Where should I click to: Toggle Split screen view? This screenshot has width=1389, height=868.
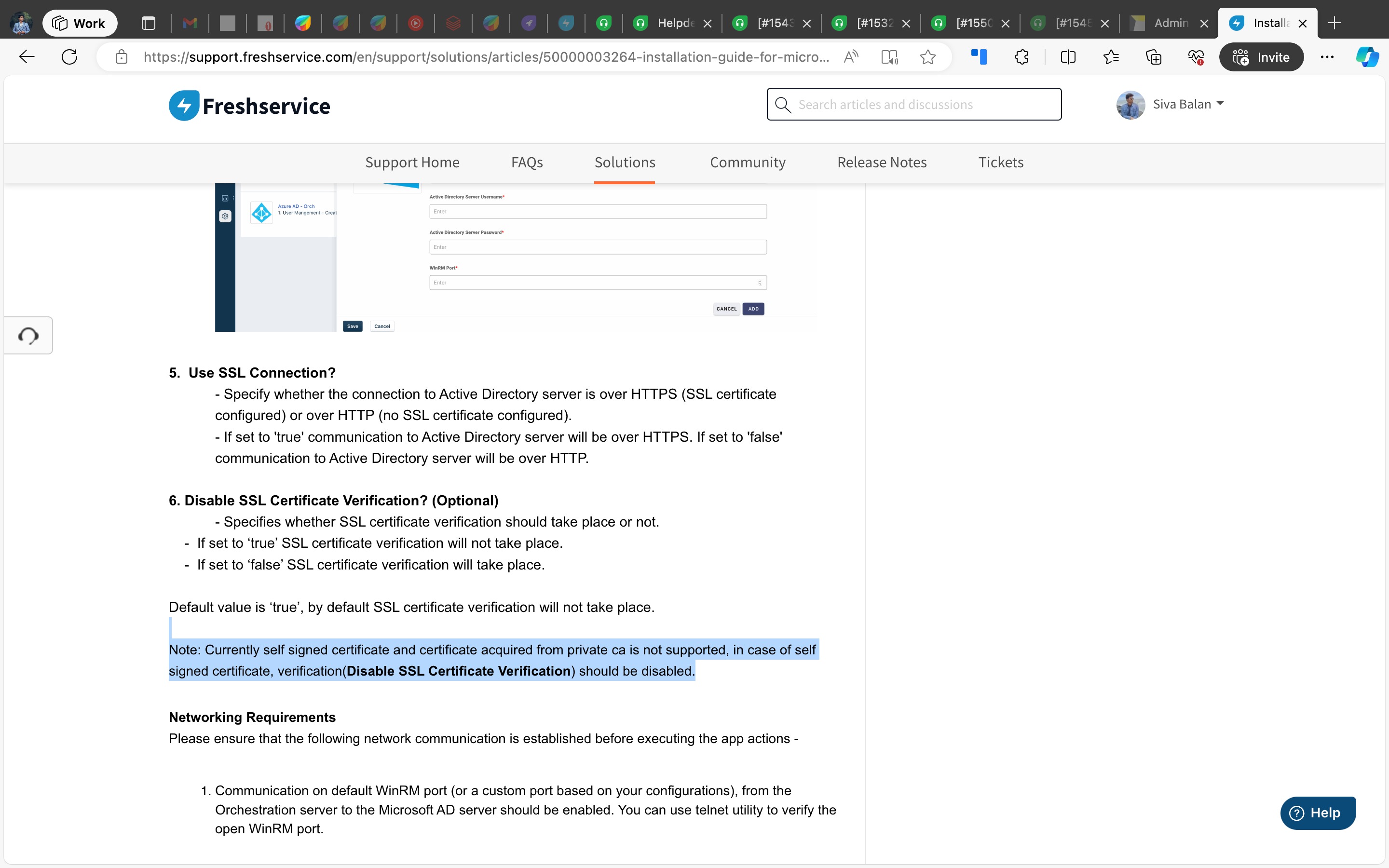1068,57
